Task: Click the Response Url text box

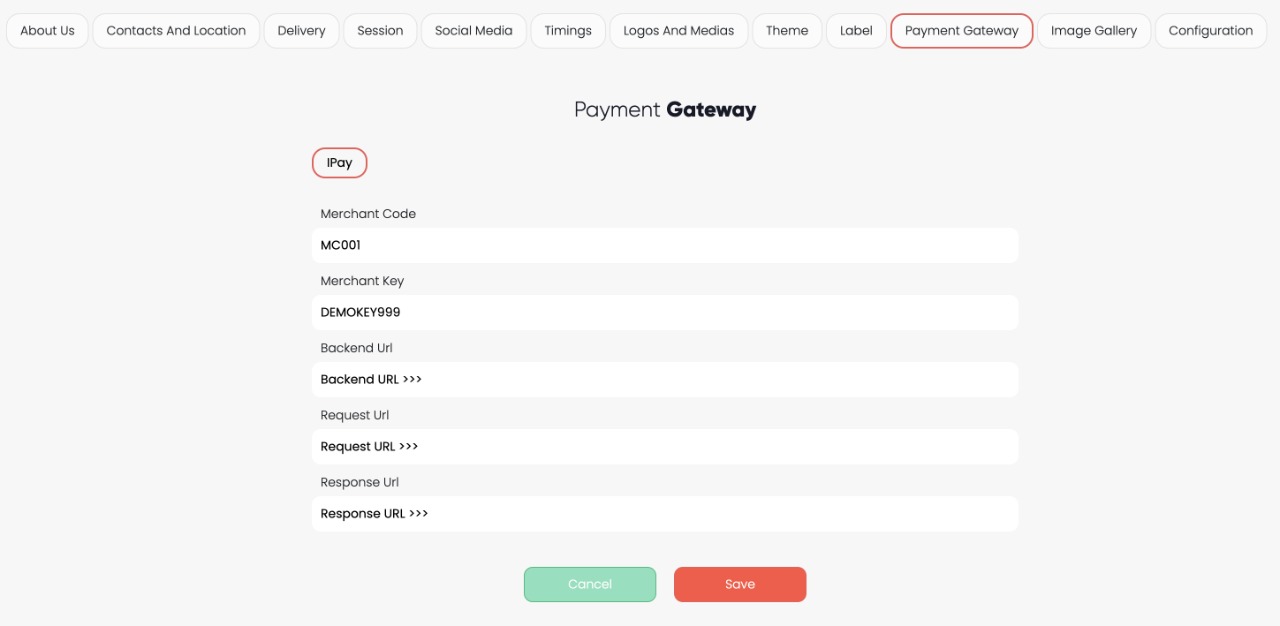Action: [x=665, y=513]
